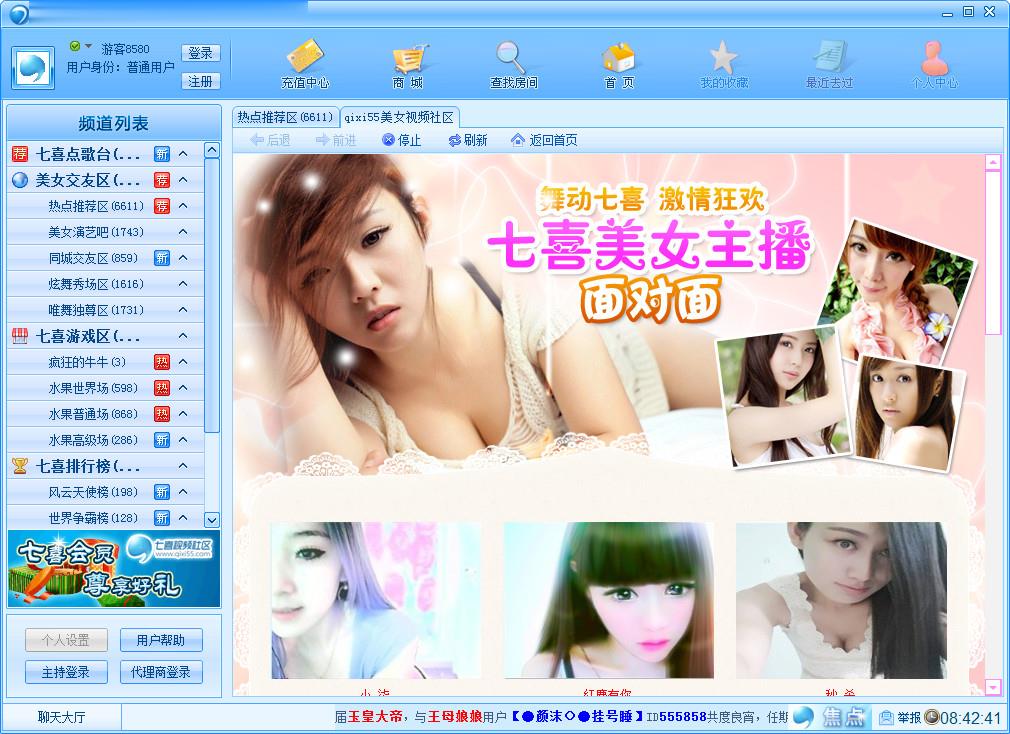Select 水果世界场 (598) game room
1010x734 pixels.
105,388
